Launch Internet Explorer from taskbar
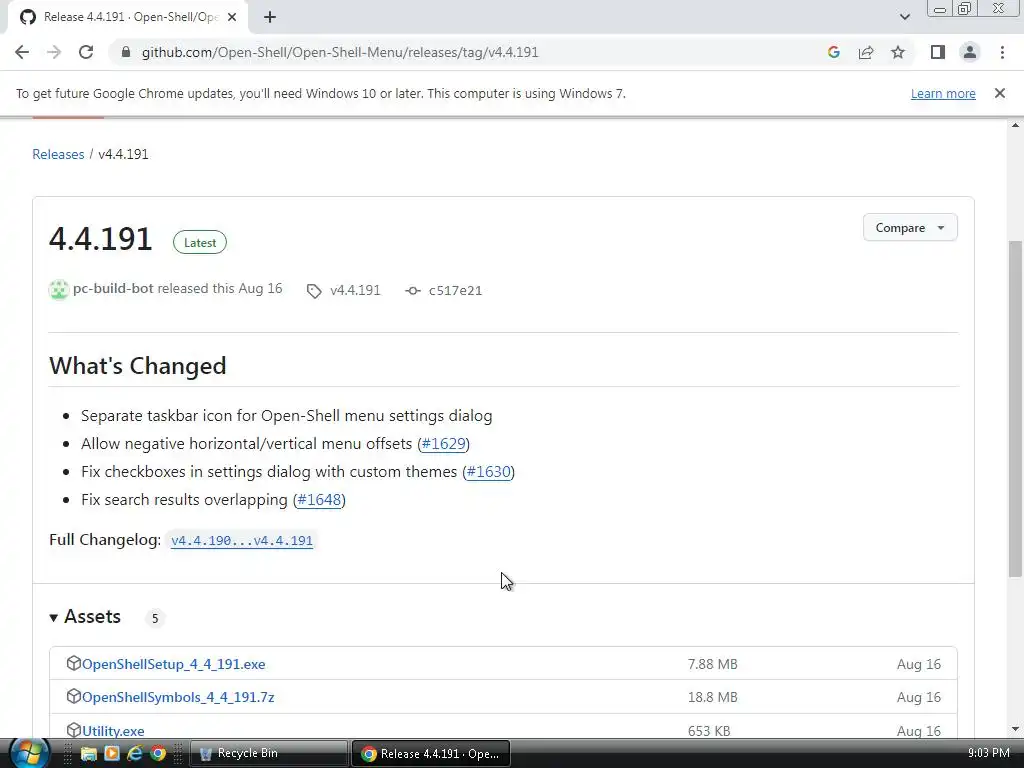This screenshot has width=1024, height=768. (135, 754)
